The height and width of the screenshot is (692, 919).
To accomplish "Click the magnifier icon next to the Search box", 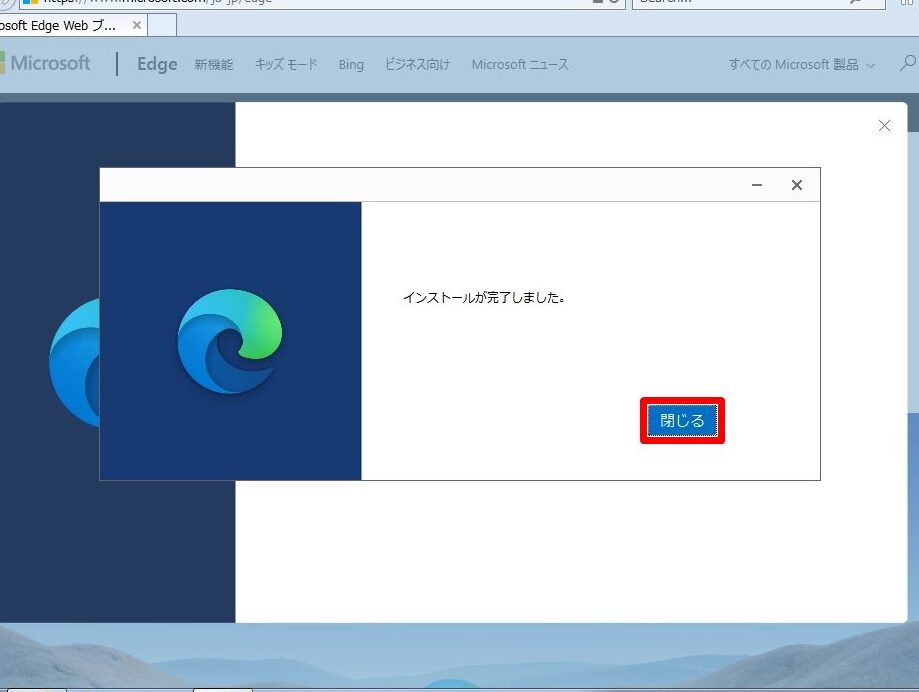I will [x=857, y=3].
